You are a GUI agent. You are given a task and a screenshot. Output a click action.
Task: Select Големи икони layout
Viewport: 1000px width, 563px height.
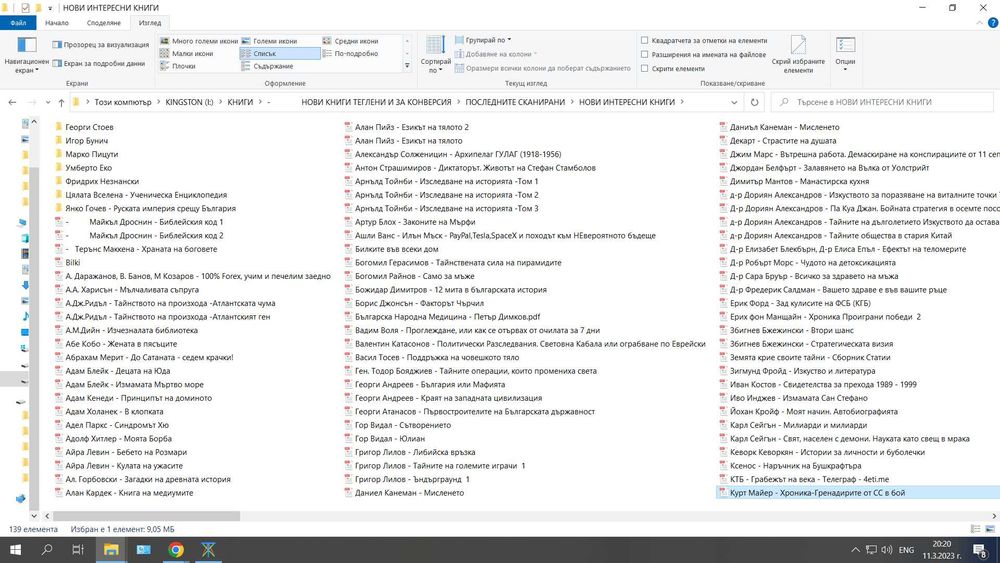[x=270, y=41]
